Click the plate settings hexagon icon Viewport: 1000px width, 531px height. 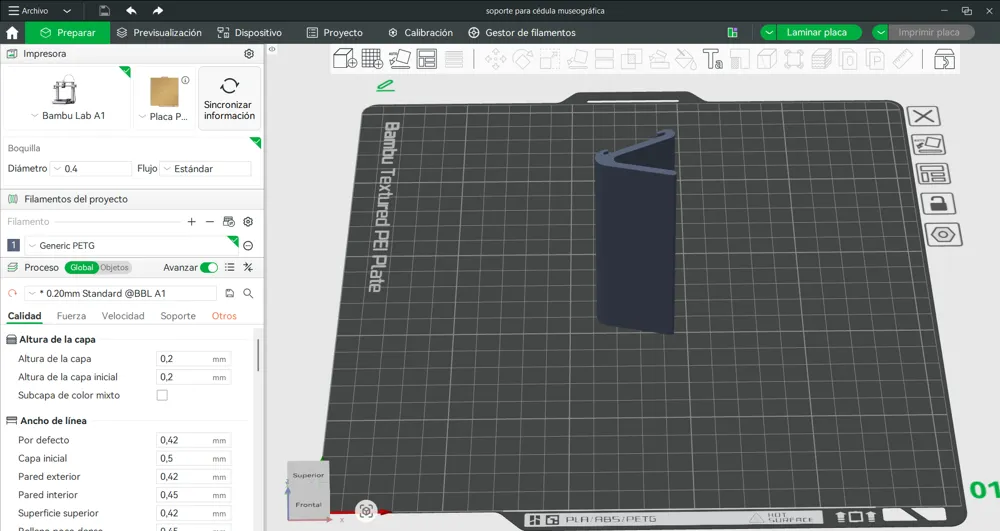pos(943,235)
